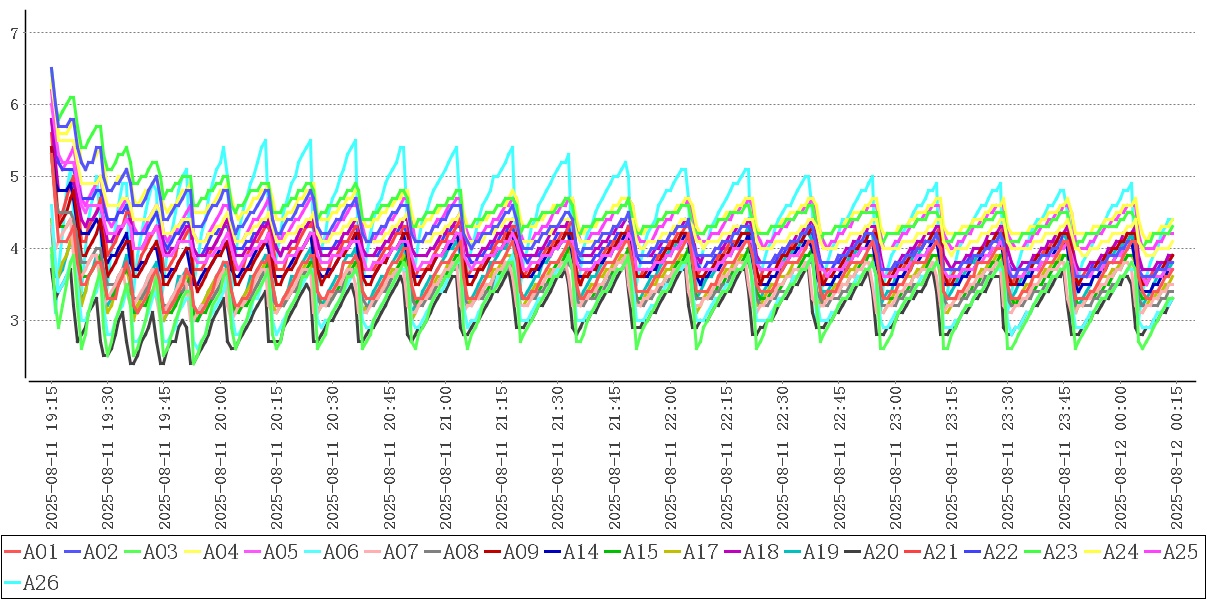Viewport: 1207px width, 600px height.
Task: Click the A04 color swatch in legend
Action: [x=192, y=552]
